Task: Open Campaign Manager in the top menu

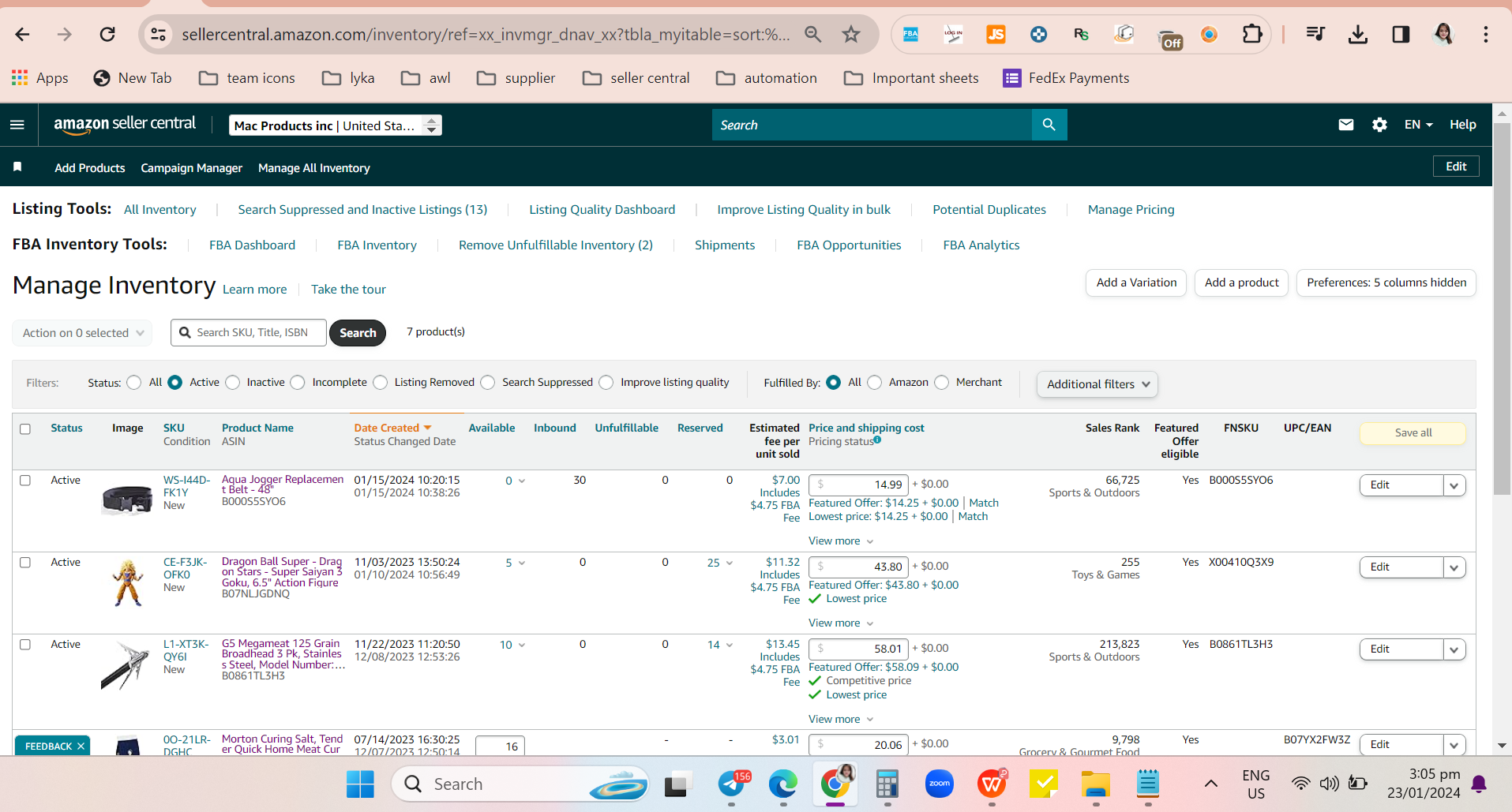Action: coord(191,168)
